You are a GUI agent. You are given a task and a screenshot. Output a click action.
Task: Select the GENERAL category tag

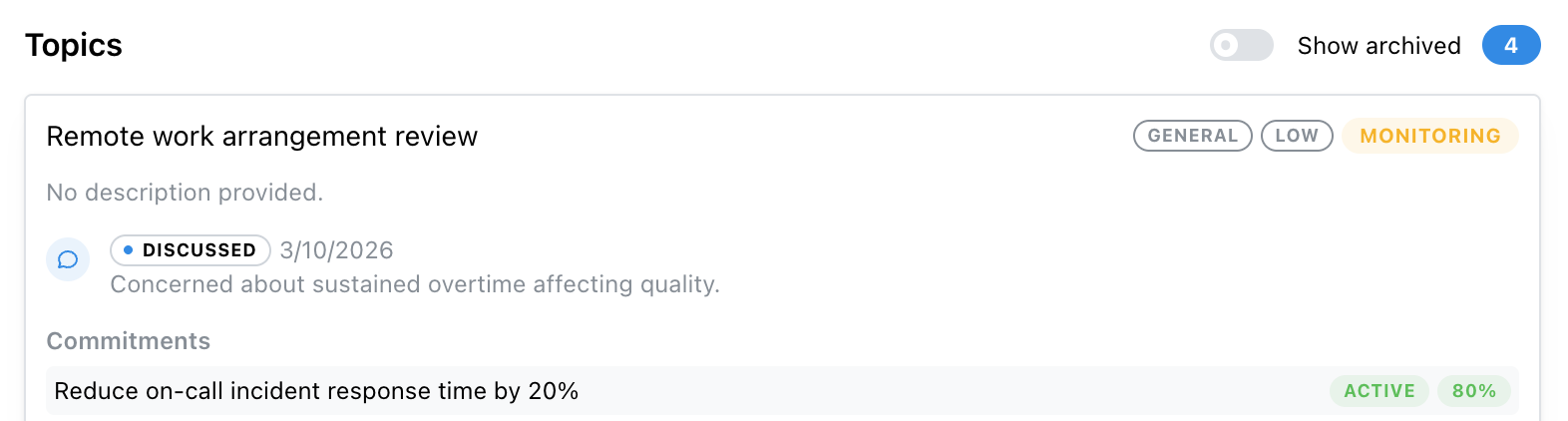tap(1192, 136)
